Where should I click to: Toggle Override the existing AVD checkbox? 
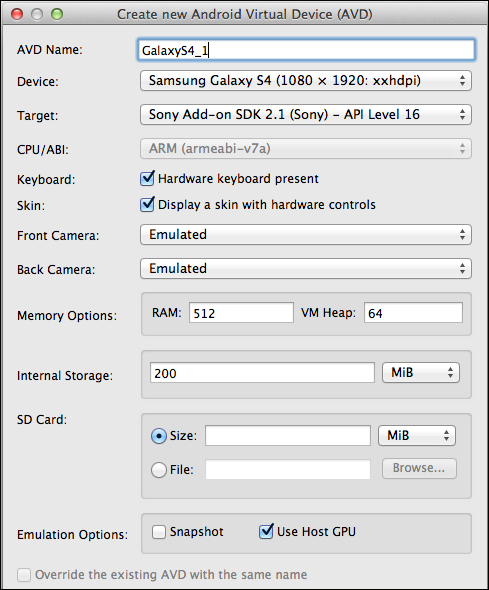tap(24, 575)
